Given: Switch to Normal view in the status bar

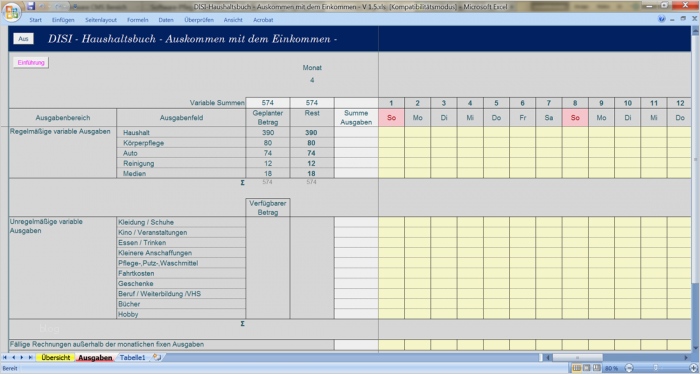Looking at the screenshot, I should pyautogui.click(x=576, y=368).
